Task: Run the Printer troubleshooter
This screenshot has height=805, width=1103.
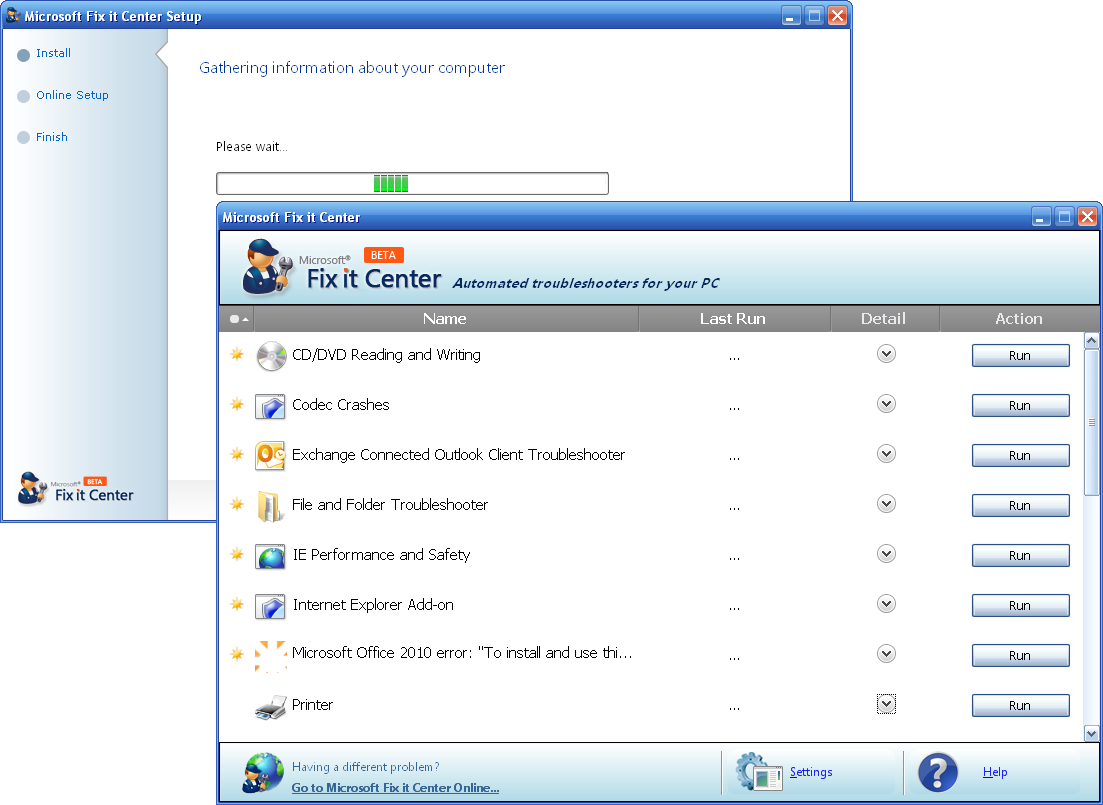Action: (1021, 705)
